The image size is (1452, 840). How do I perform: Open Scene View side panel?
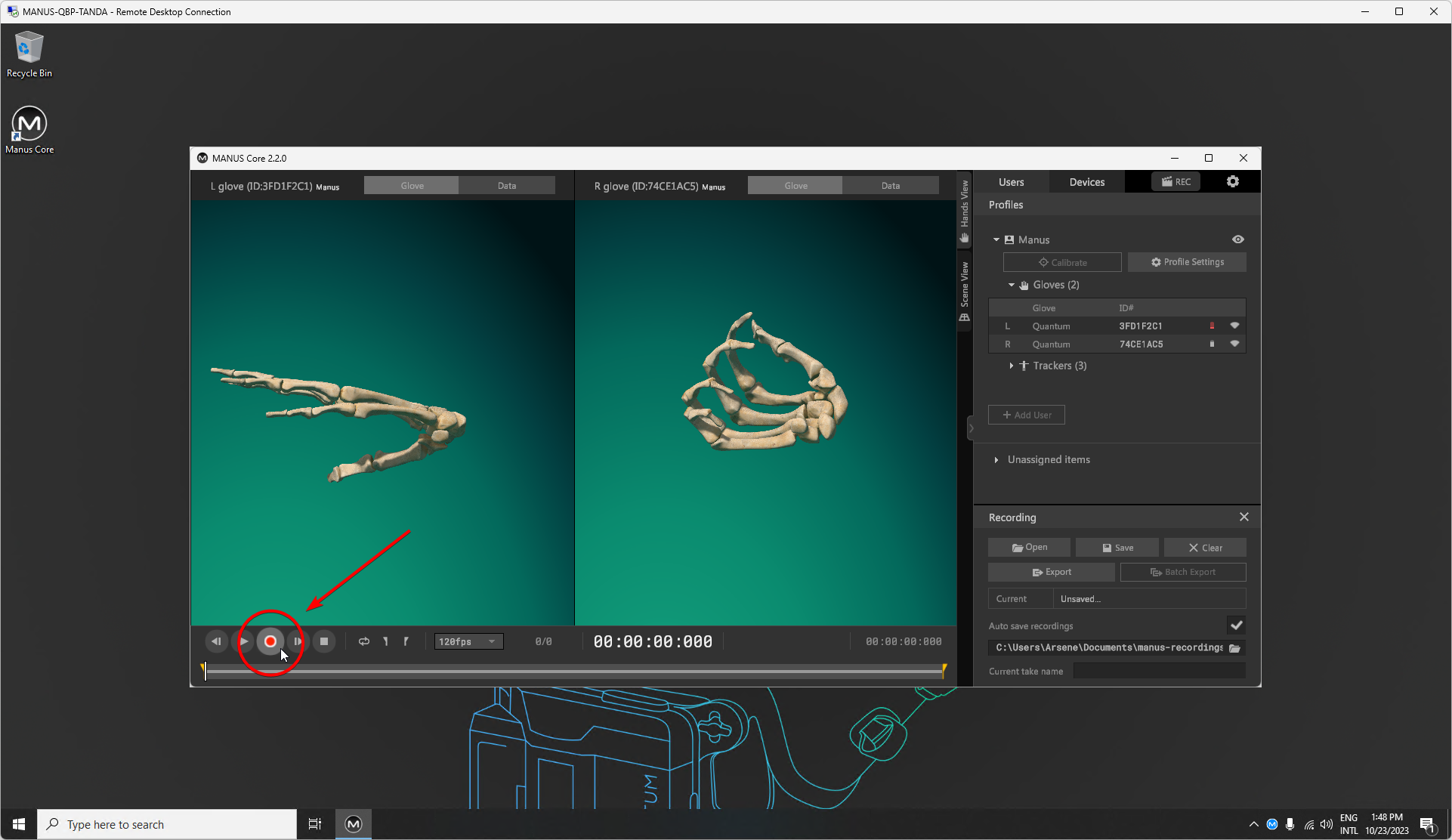965,292
